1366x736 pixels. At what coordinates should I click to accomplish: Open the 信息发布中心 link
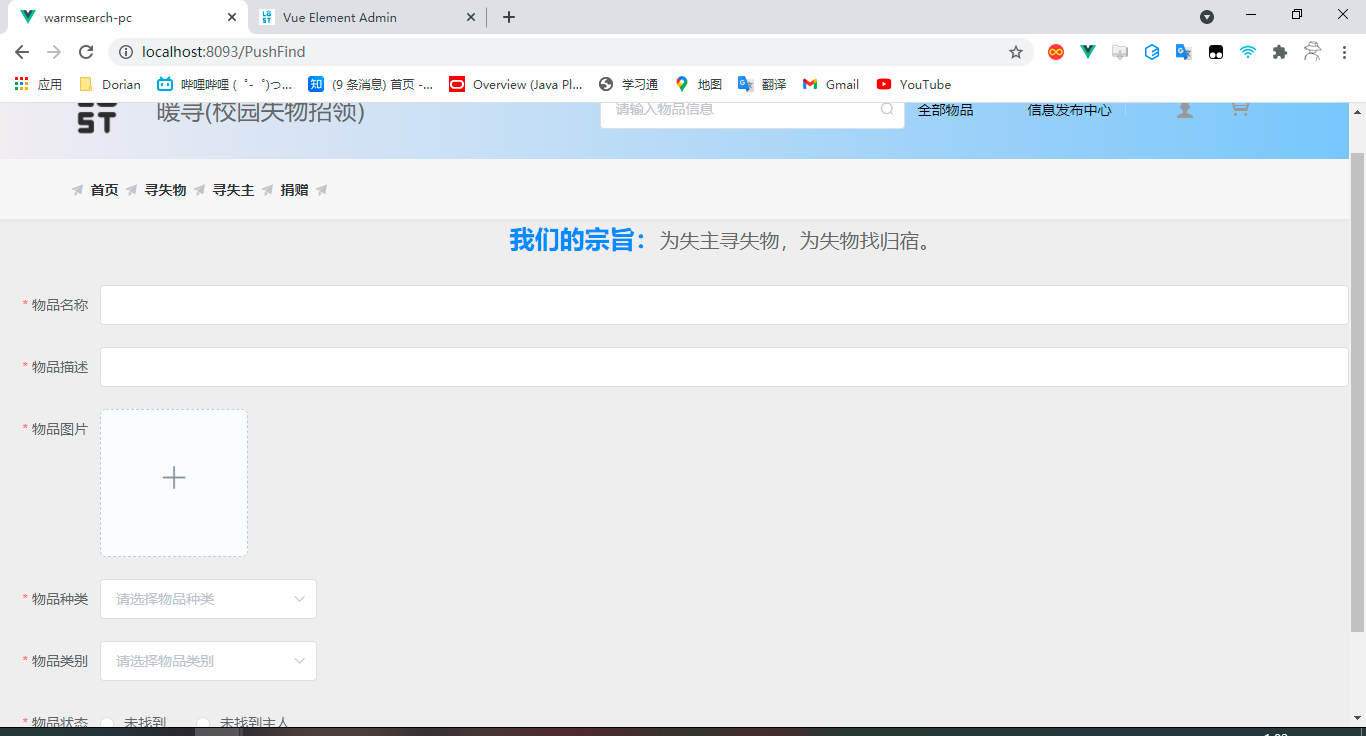pos(1069,110)
